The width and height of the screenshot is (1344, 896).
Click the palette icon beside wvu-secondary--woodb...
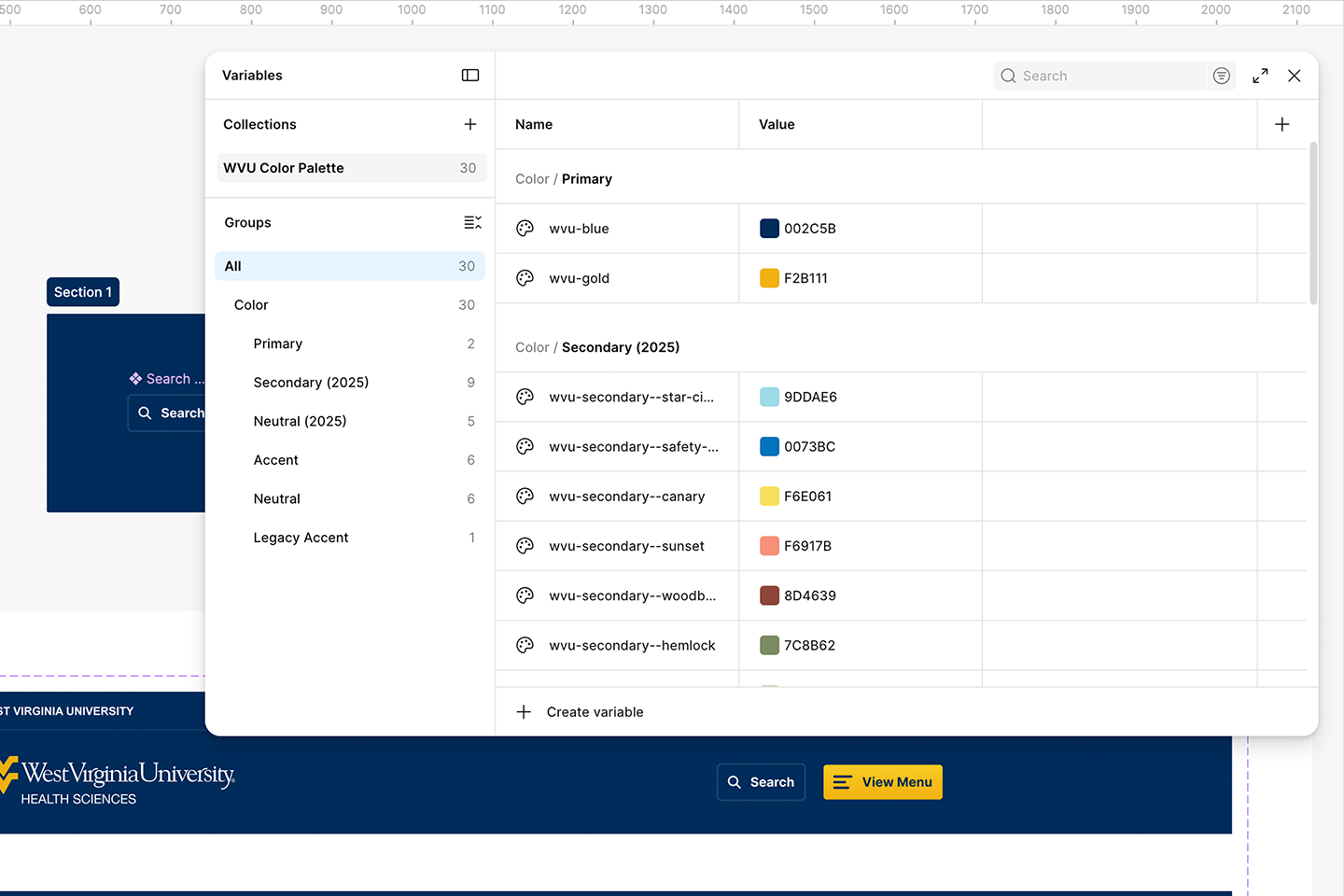click(x=525, y=595)
